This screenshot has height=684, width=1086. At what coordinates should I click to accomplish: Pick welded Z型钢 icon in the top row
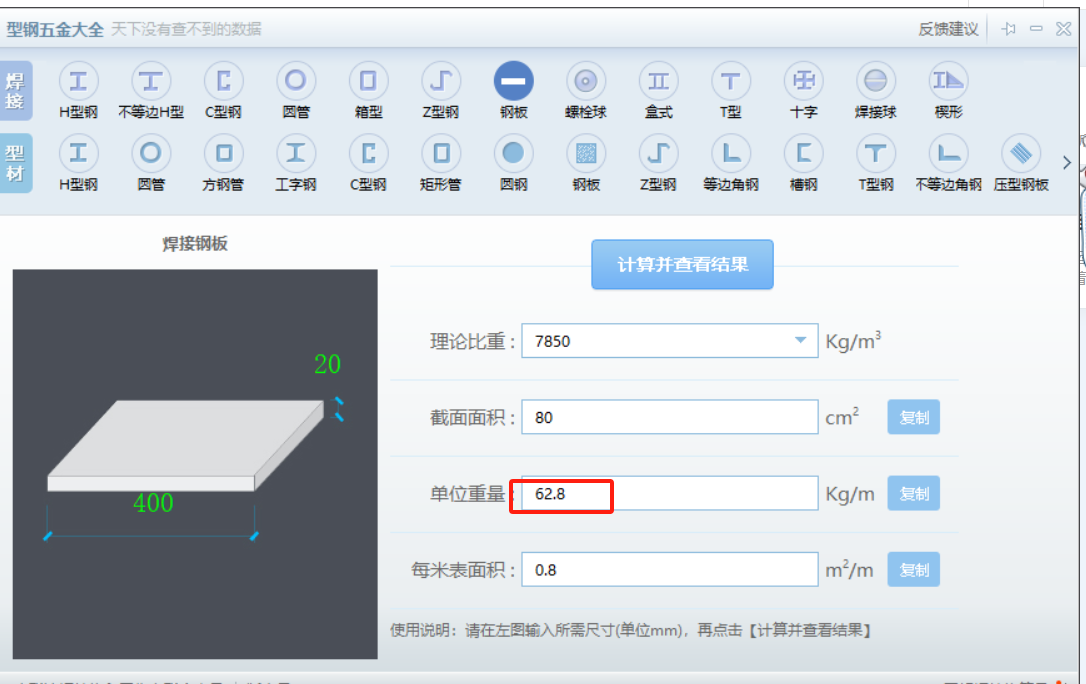(x=440, y=82)
